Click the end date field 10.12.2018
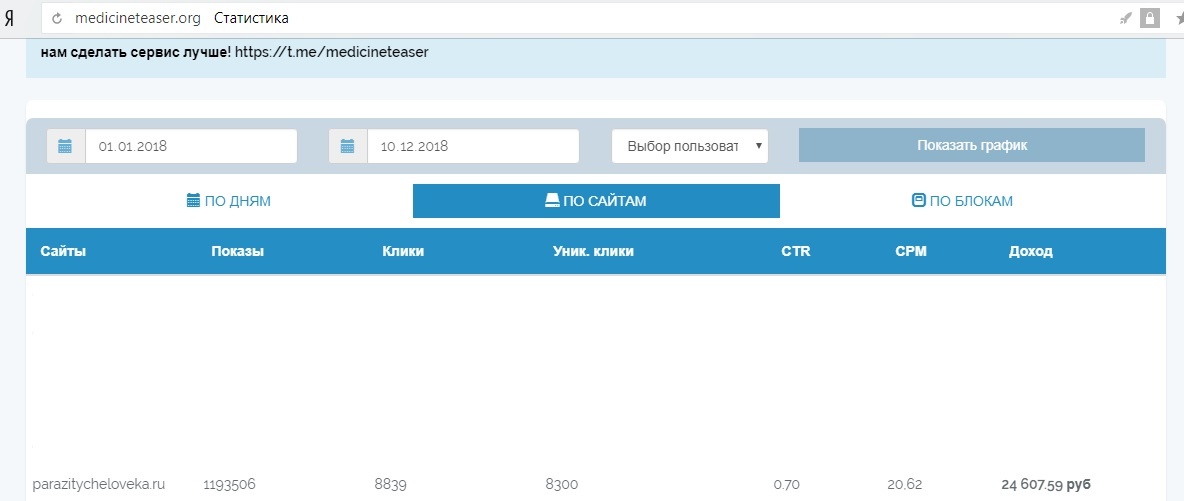 pyautogui.click(x=473, y=146)
